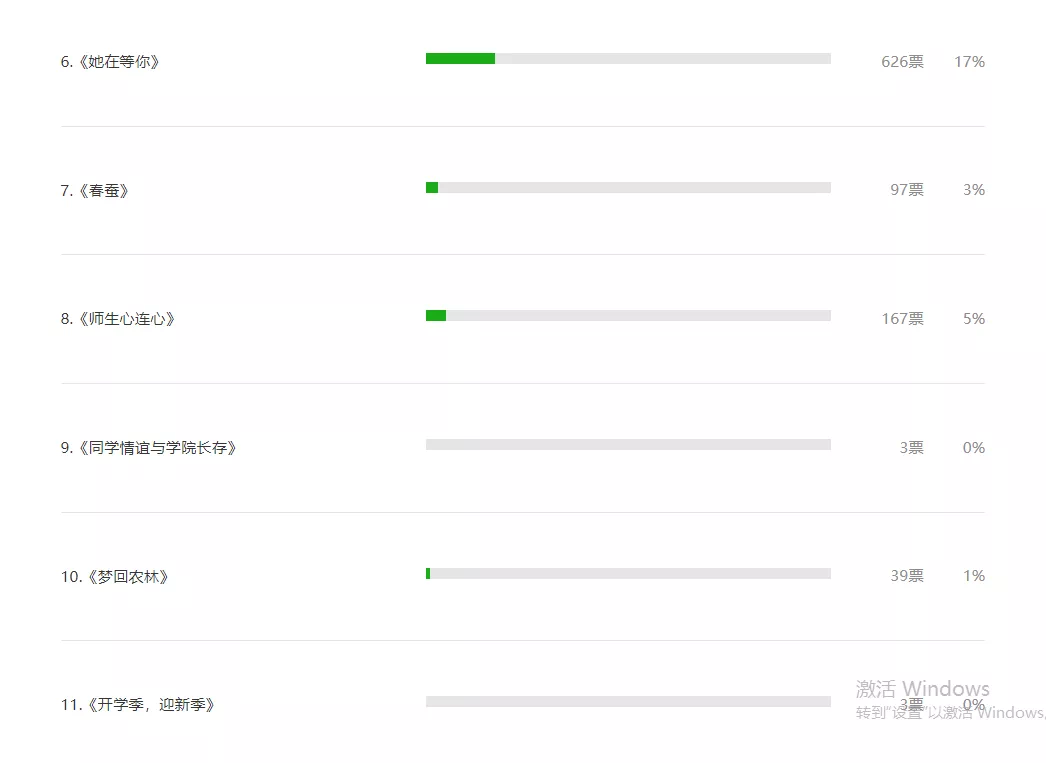The image size is (1046, 763).
Task: Click the progress bar for 《她在等你》
Action: pyautogui.click(x=628, y=59)
